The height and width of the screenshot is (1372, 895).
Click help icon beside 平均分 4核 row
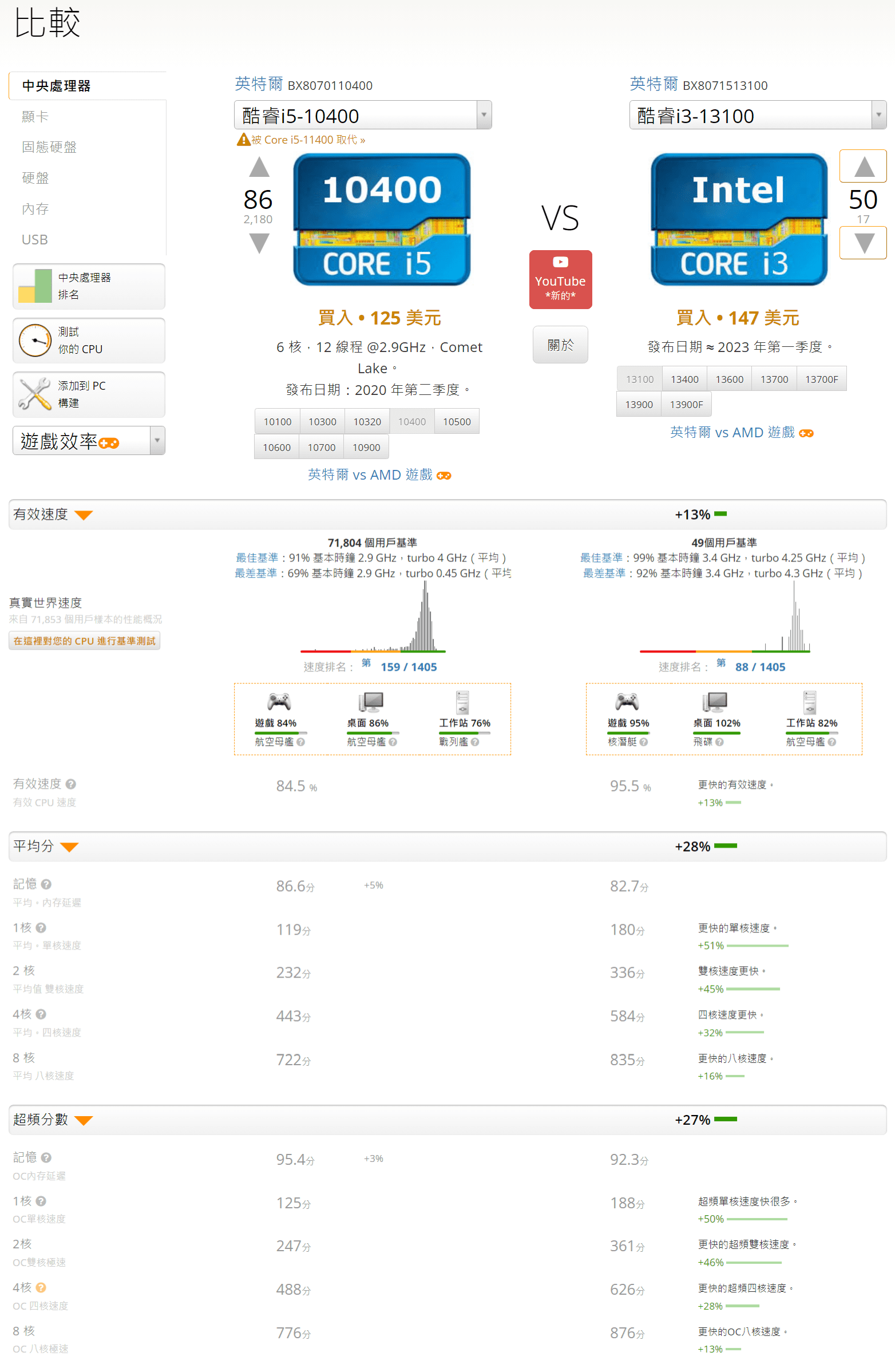point(41,1014)
